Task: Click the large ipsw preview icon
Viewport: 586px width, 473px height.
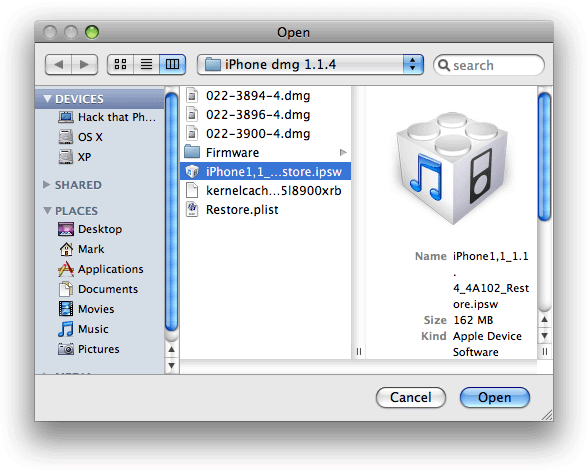Action: (x=452, y=168)
